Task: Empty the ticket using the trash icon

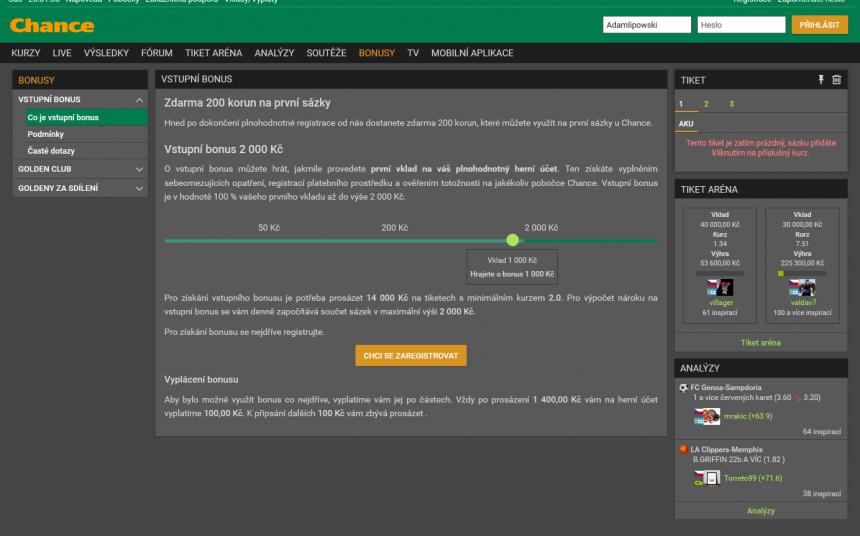Action: pos(836,80)
